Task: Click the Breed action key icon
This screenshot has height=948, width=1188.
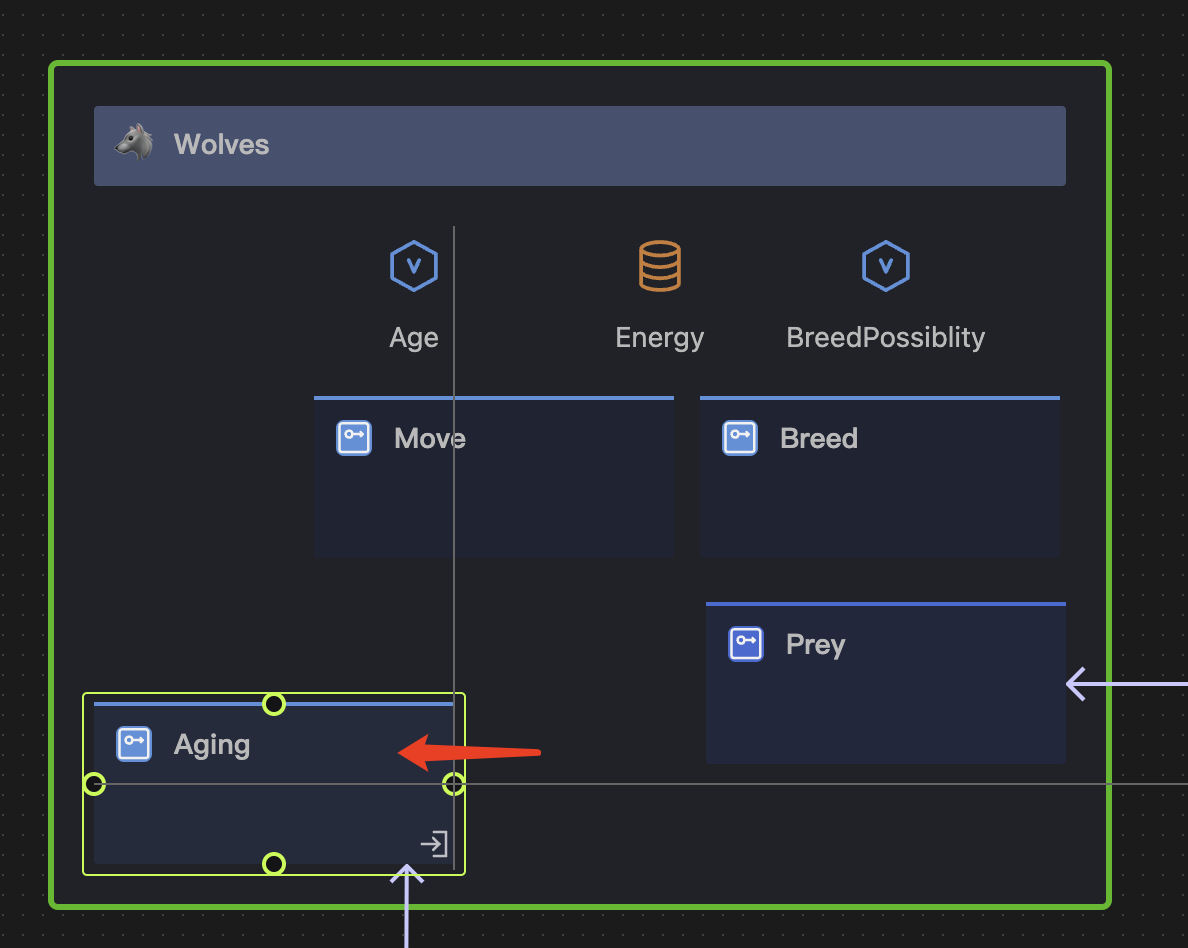Action: (740, 438)
